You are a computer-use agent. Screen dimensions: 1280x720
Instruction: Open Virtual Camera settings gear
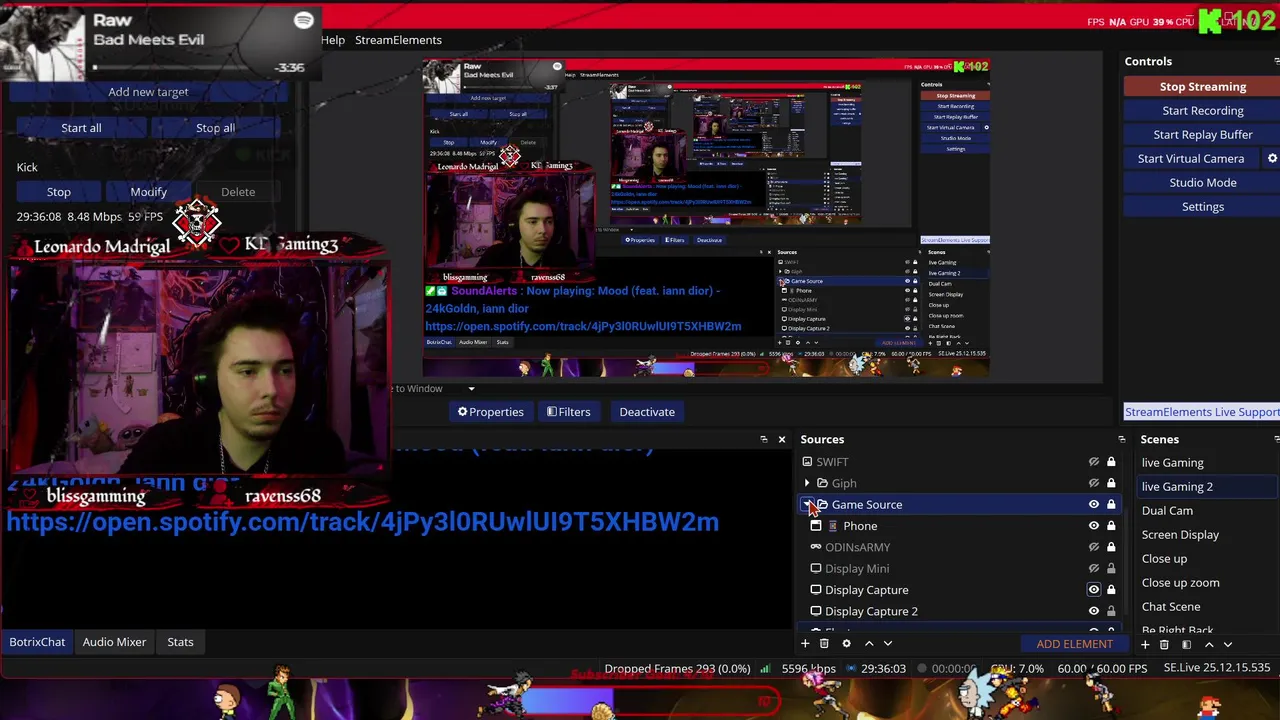(x=1272, y=158)
